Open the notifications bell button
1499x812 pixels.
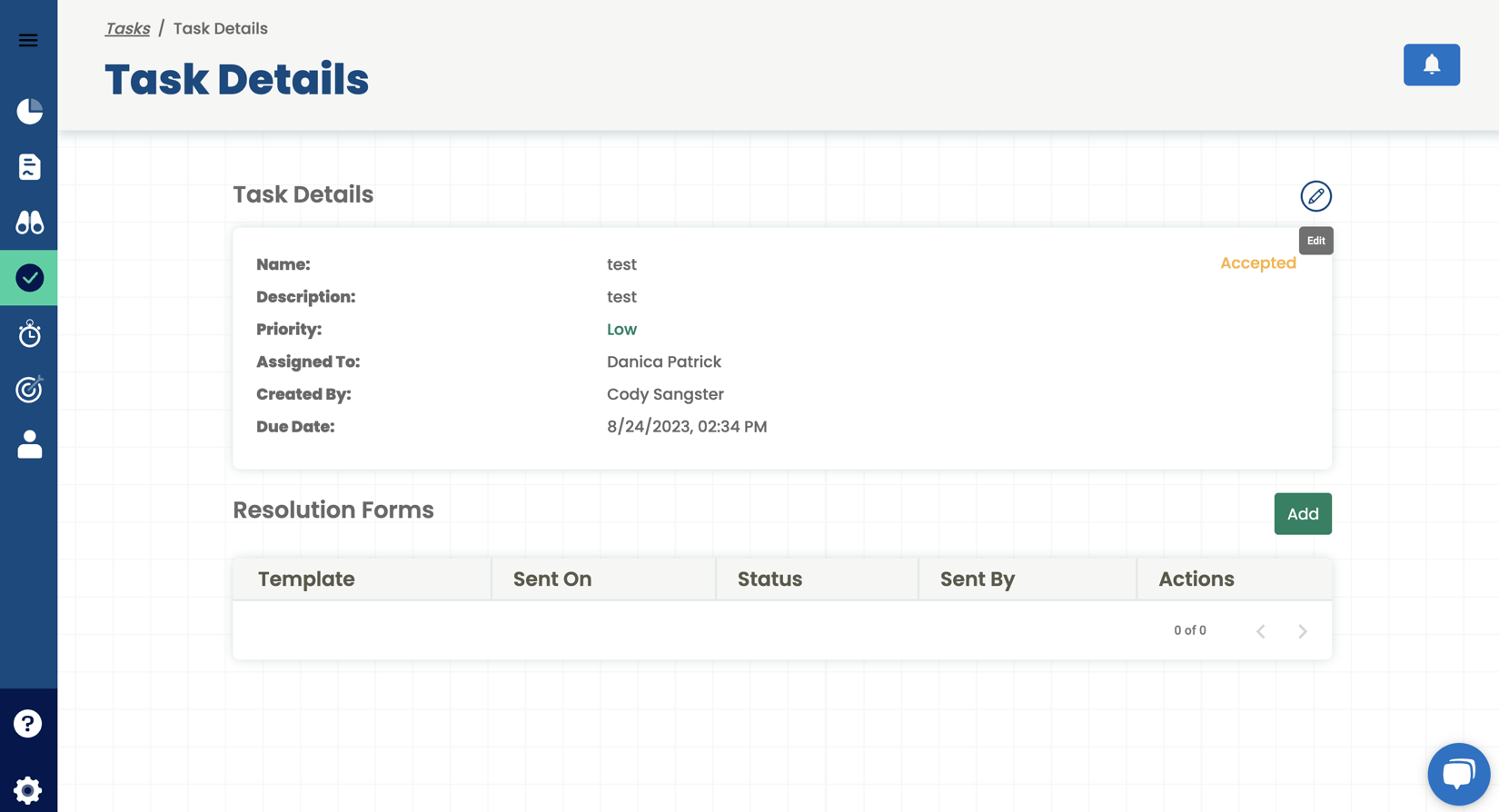(1432, 64)
